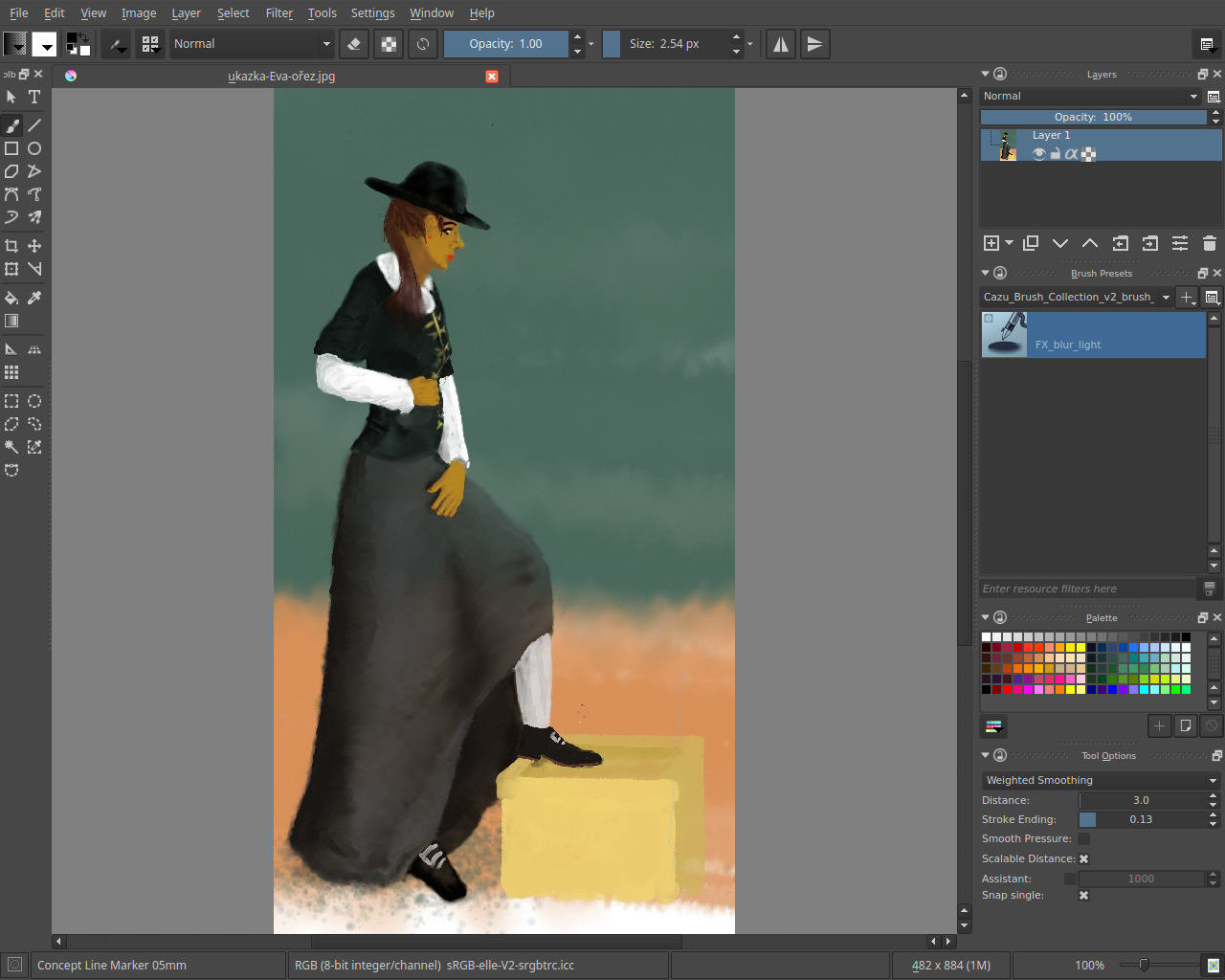This screenshot has height=980, width=1225.
Task: Click the resource filter text field
Action: click(1087, 589)
